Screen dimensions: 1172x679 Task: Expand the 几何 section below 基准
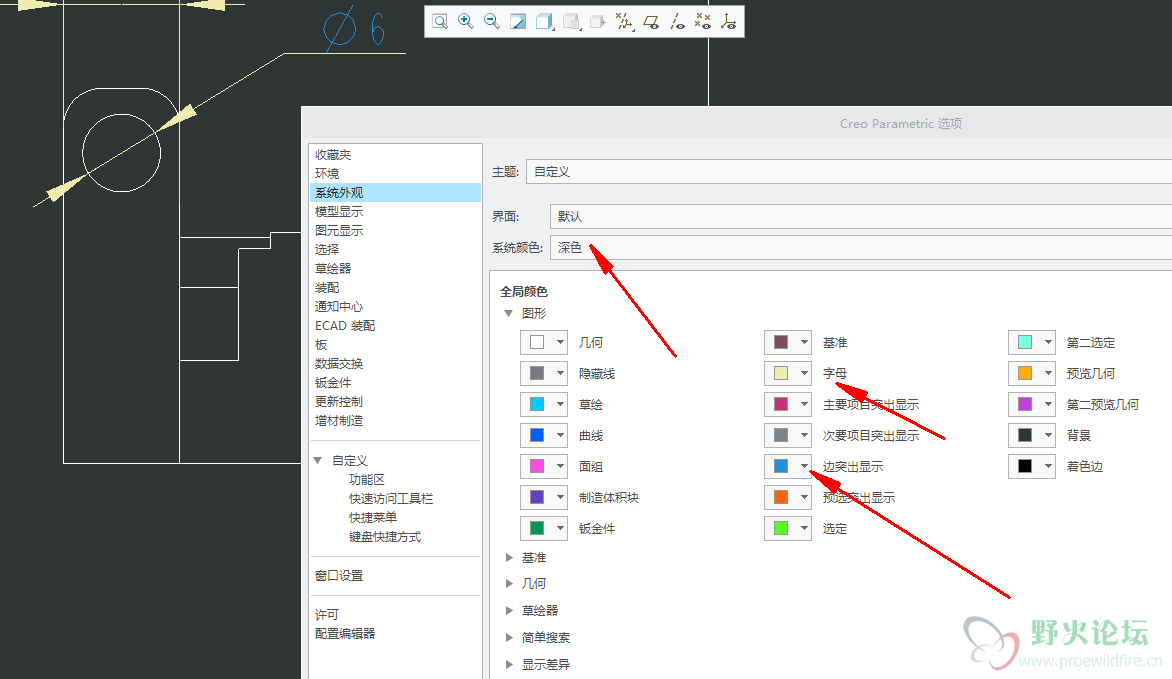pyautogui.click(x=509, y=584)
